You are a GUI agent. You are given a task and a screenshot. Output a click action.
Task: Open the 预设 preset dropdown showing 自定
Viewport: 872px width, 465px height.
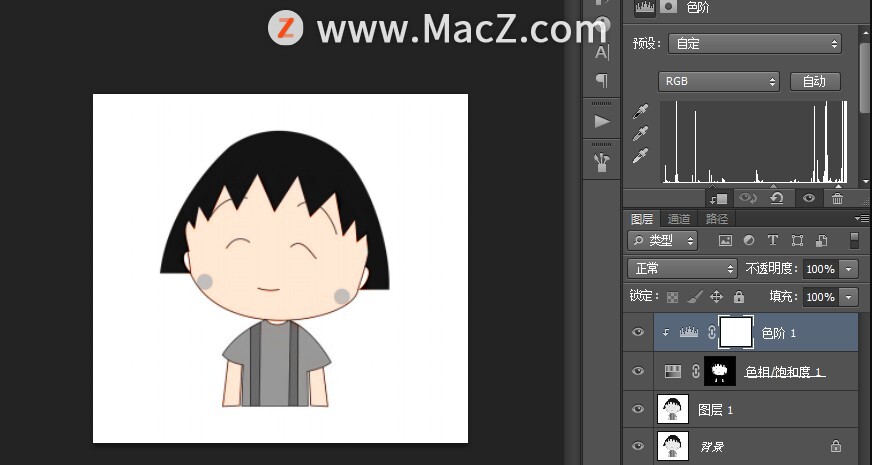[755, 43]
